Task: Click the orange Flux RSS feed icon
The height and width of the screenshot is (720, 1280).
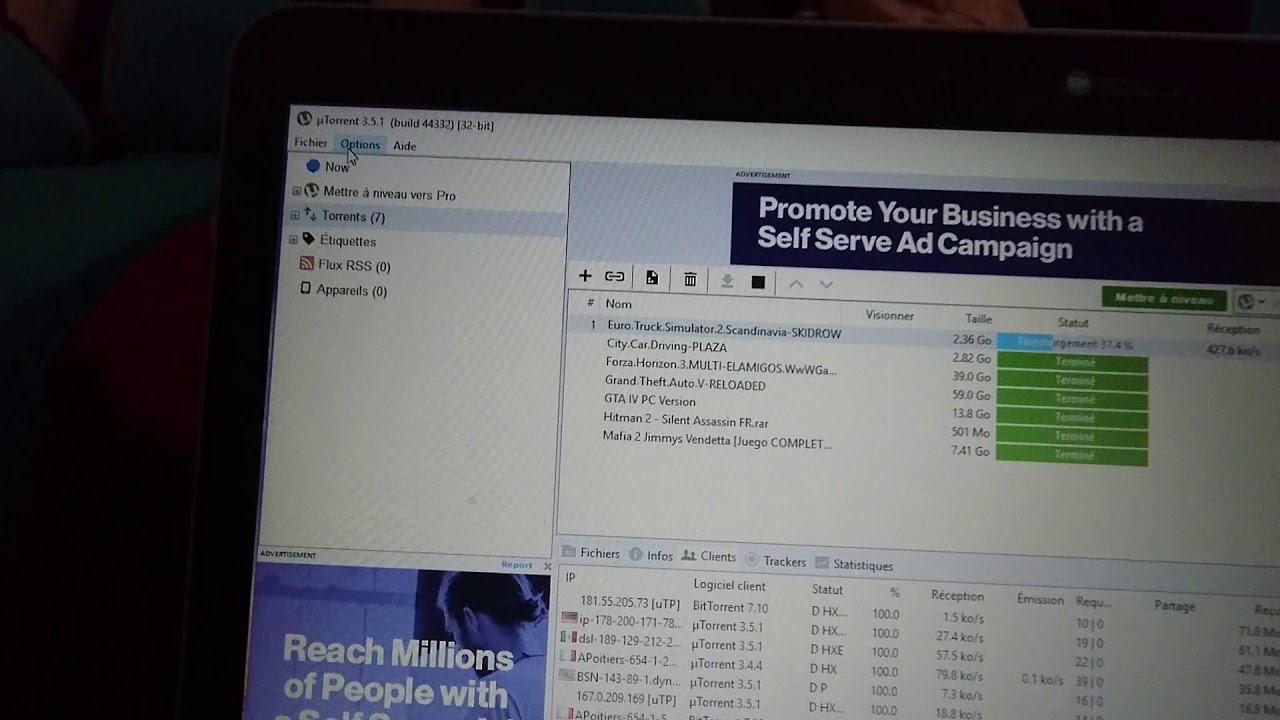Action: pos(307,264)
